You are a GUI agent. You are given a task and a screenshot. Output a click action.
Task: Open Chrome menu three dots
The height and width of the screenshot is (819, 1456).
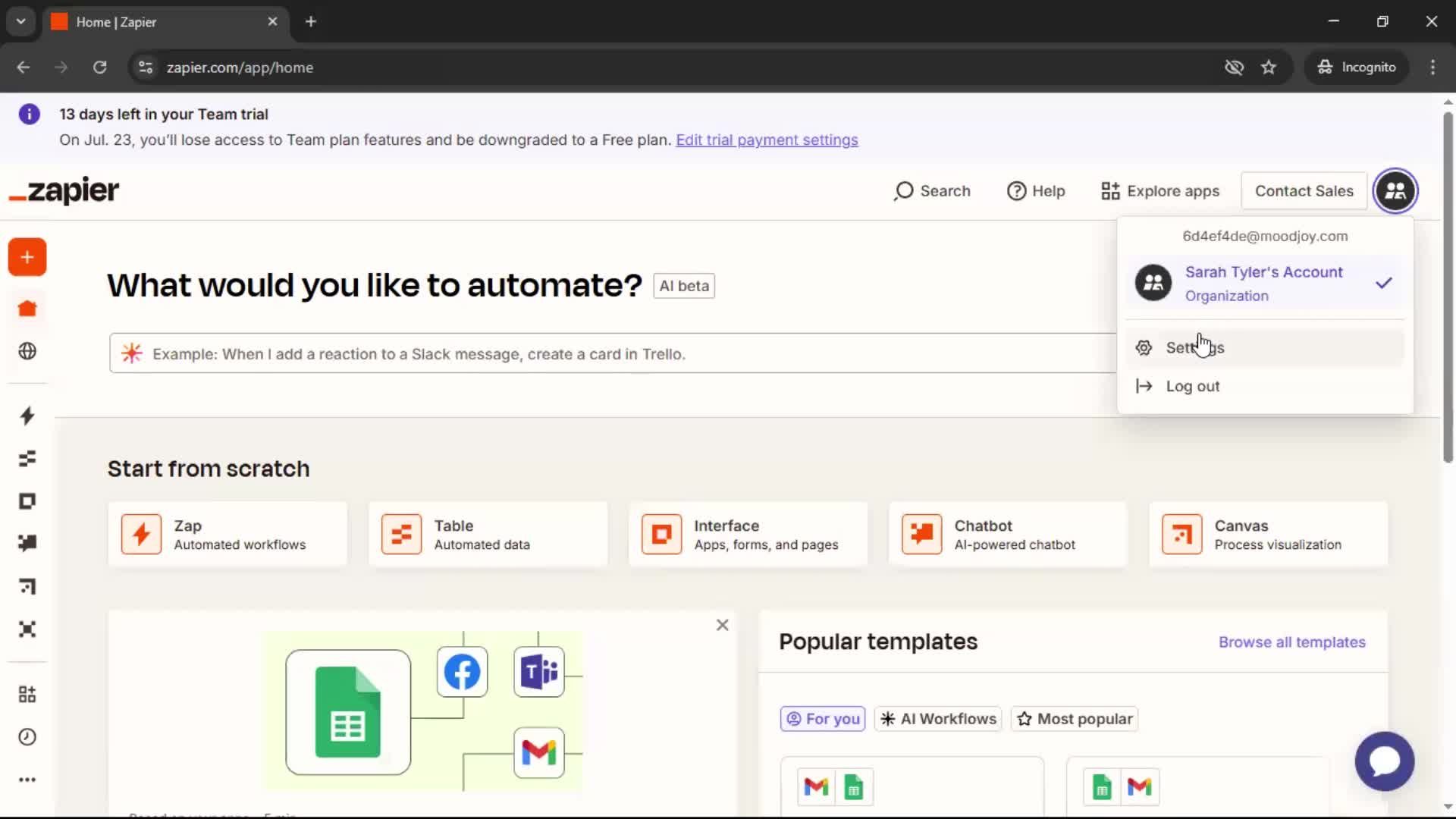(x=1432, y=67)
